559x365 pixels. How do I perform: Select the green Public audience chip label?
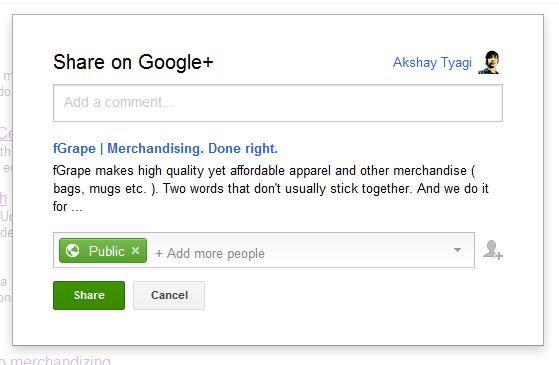tap(106, 251)
